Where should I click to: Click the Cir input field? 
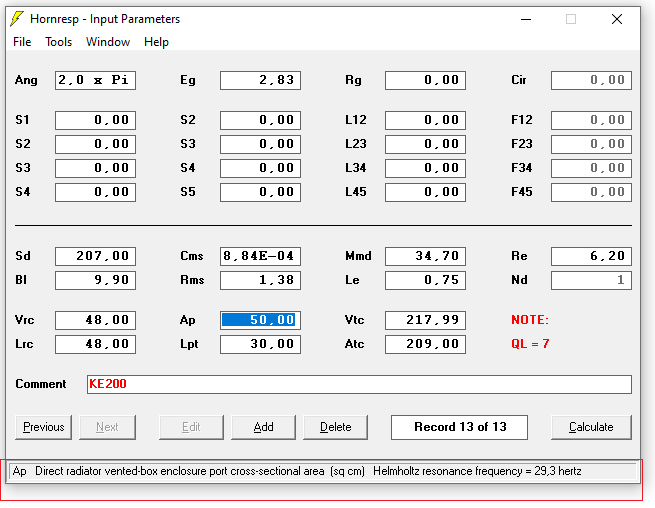pyautogui.click(x=591, y=80)
